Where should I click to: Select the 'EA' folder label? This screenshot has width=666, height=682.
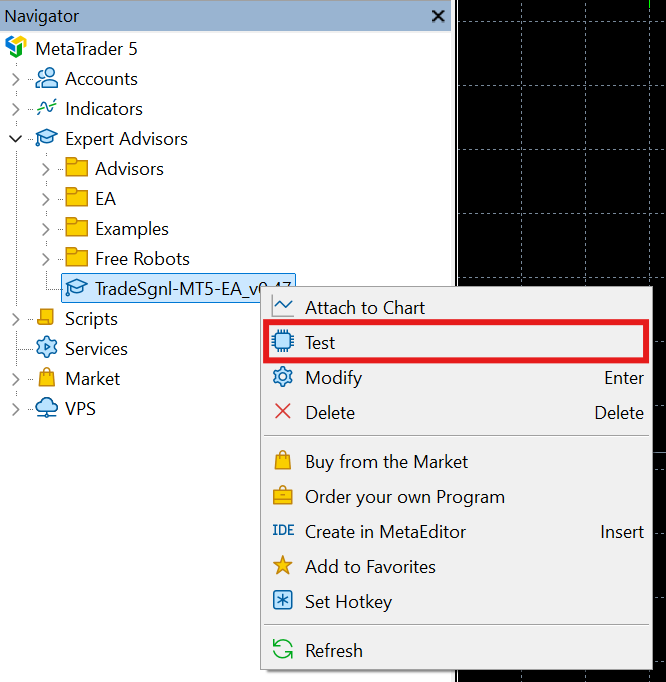[106, 199]
